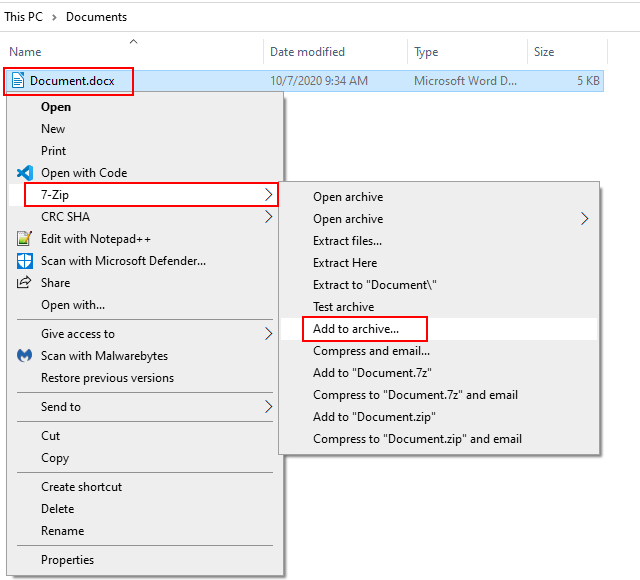640x580 pixels.
Task: Select Test archive in 7-Zip submenu
Action: tap(343, 307)
